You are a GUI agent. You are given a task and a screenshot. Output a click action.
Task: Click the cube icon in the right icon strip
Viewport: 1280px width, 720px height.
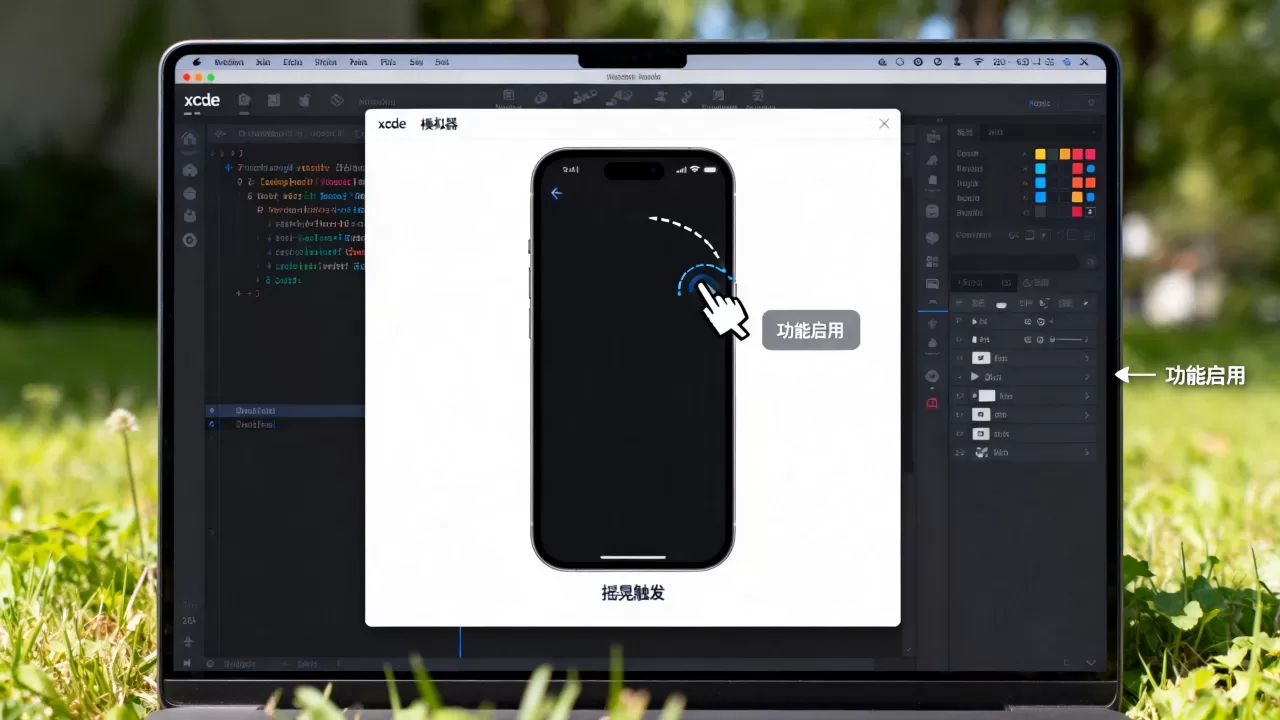click(x=933, y=238)
